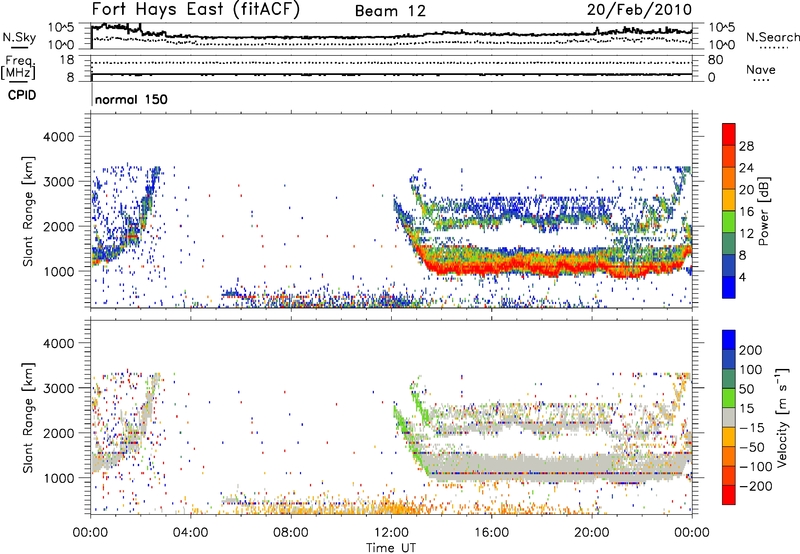Image resolution: width=800 pixels, height=554 pixels.
Task: Click the '28' power colorbar tick
Action: click(x=746, y=146)
